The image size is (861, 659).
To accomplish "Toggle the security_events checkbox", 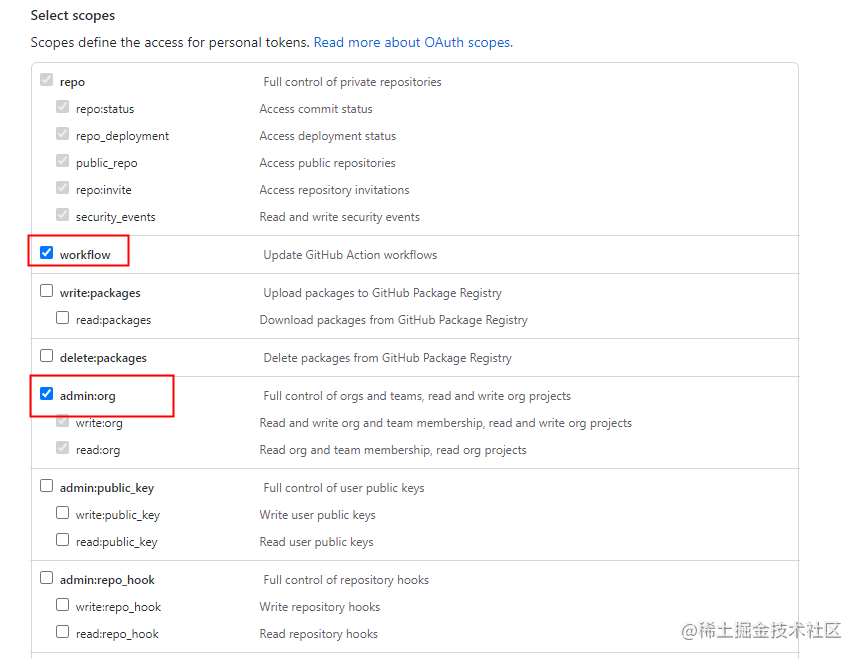I will 63,215.
